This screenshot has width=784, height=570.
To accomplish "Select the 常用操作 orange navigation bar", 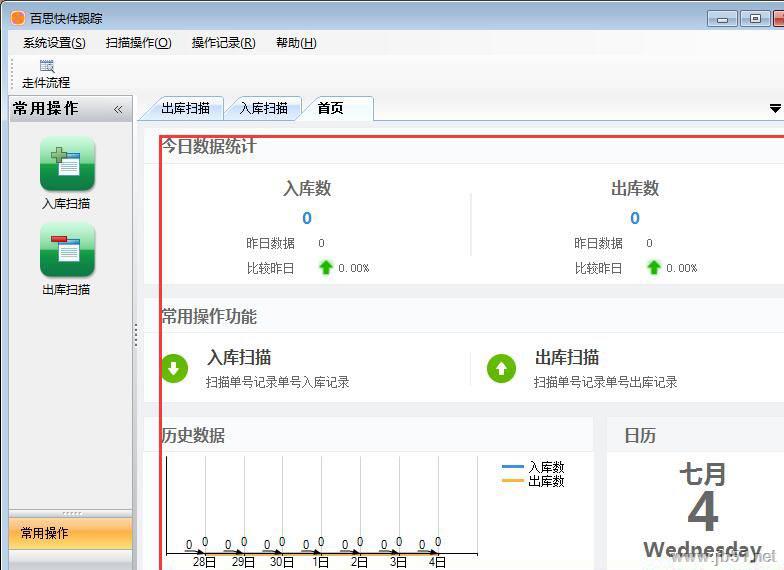I will [x=70, y=533].
